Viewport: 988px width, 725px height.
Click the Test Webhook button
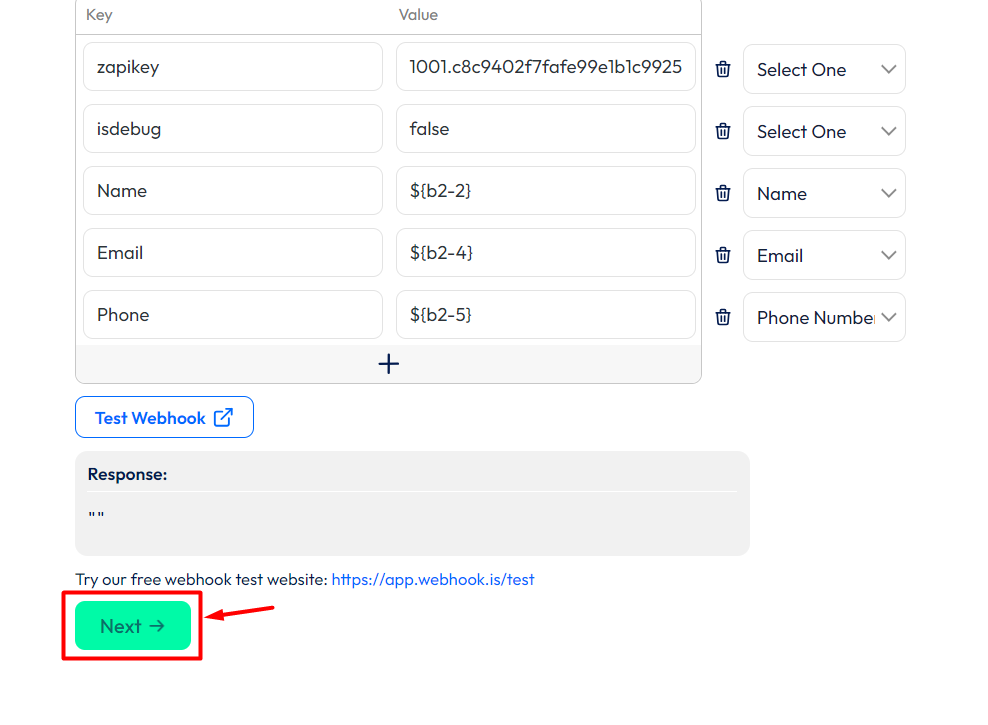click(x=164, y=418)
